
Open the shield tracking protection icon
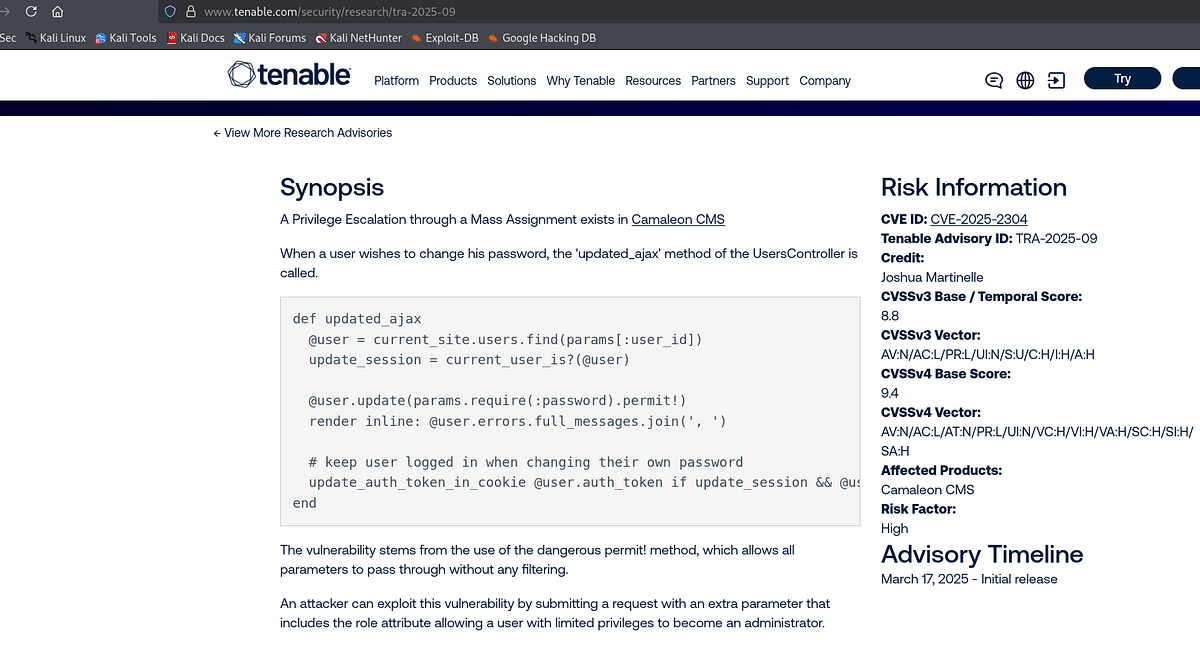click(x=170, y=12)
